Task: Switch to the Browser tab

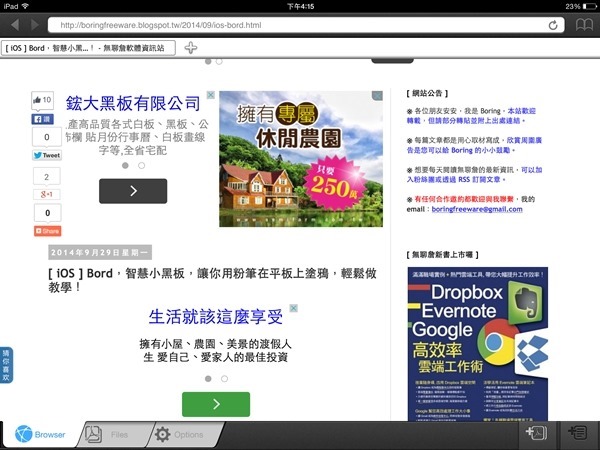Action: [x=40, y=435]
